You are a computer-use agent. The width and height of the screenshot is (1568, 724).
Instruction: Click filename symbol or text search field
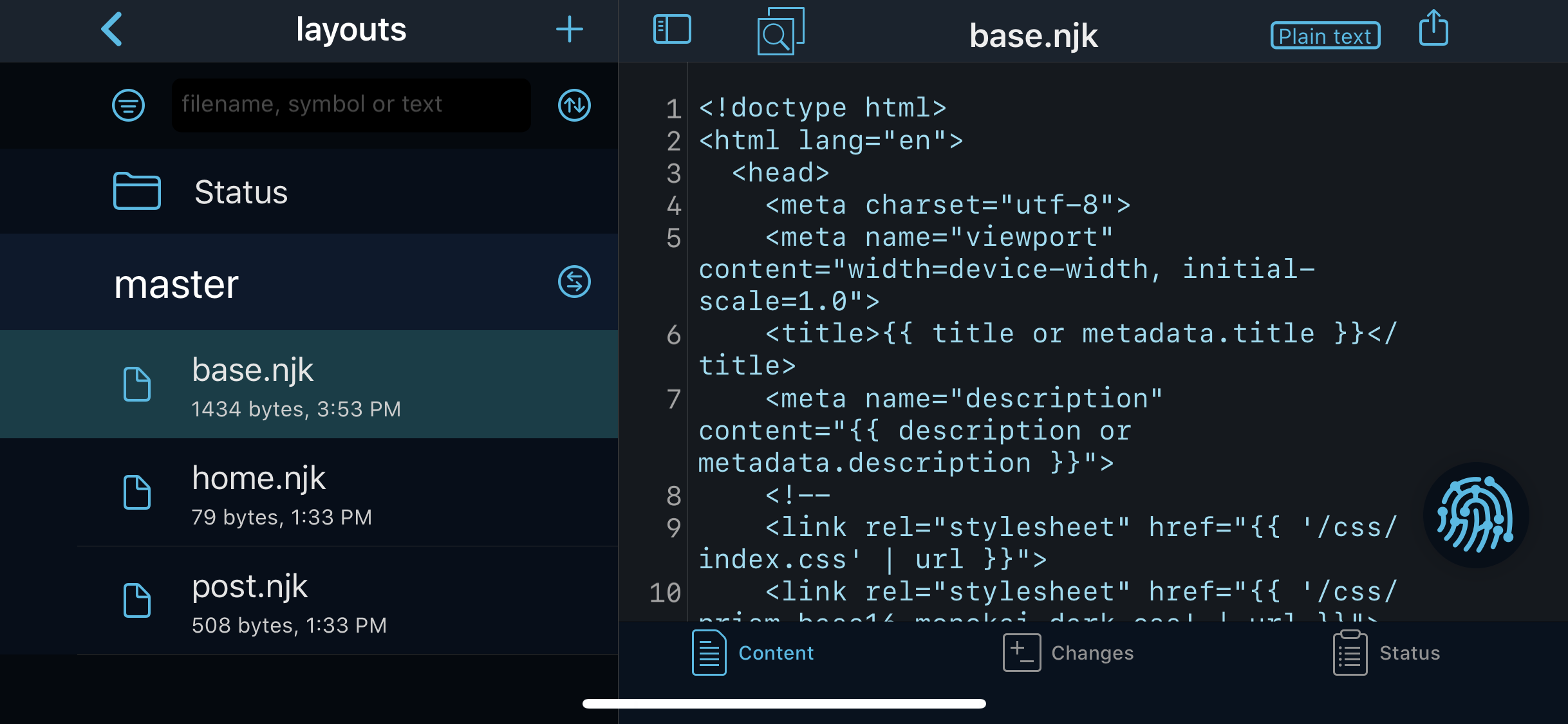(x=350, y=103)
